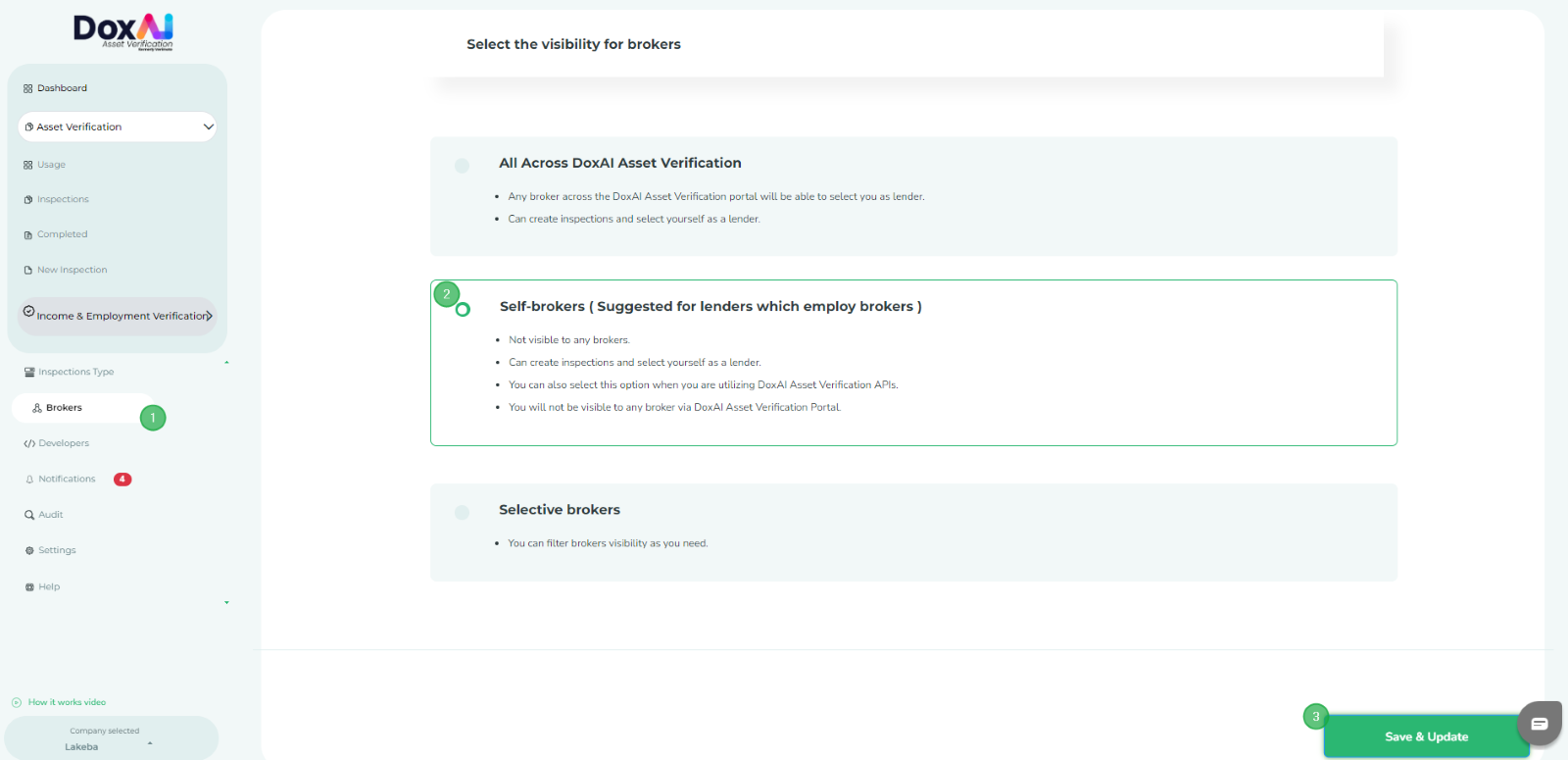Click the Notifications bell icon
The height and width of the screenshot is (760, 1568).
click(x=29, y=480)
